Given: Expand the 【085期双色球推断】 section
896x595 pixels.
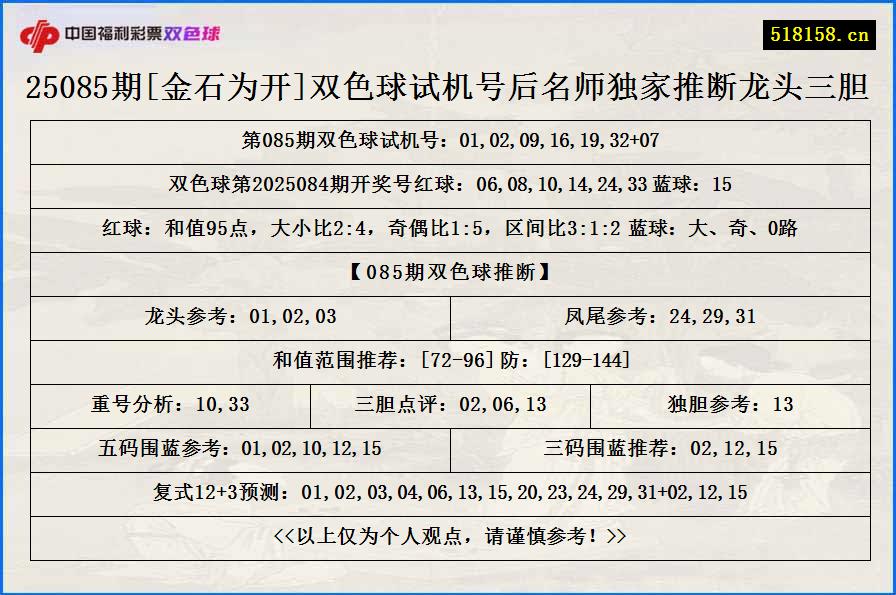Looking at the screenshot, I should point(448,276).
